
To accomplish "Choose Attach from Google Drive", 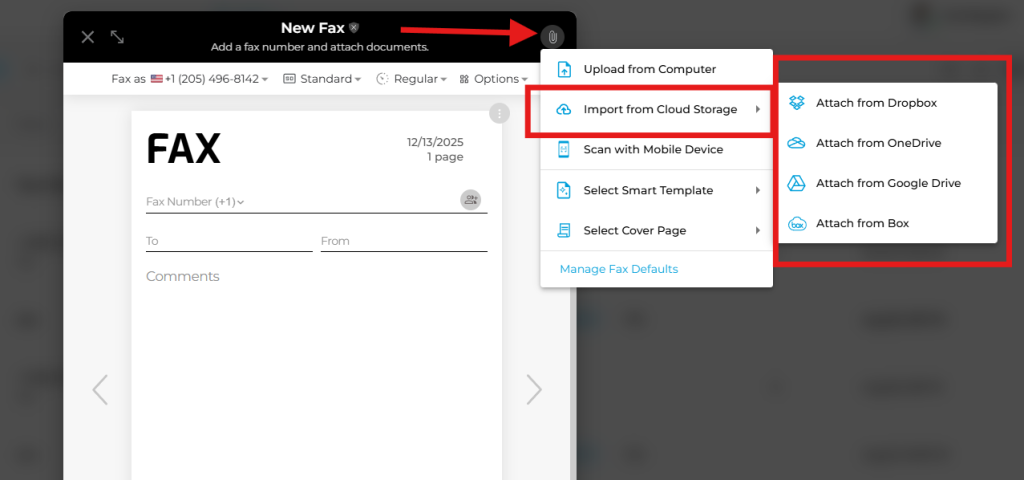I will [x=888, y=184].
